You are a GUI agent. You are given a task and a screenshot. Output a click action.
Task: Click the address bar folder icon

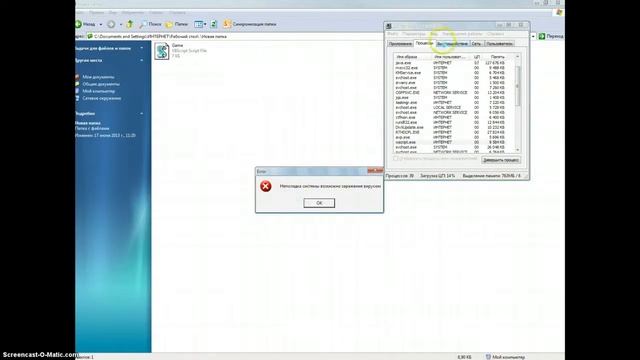90,36
